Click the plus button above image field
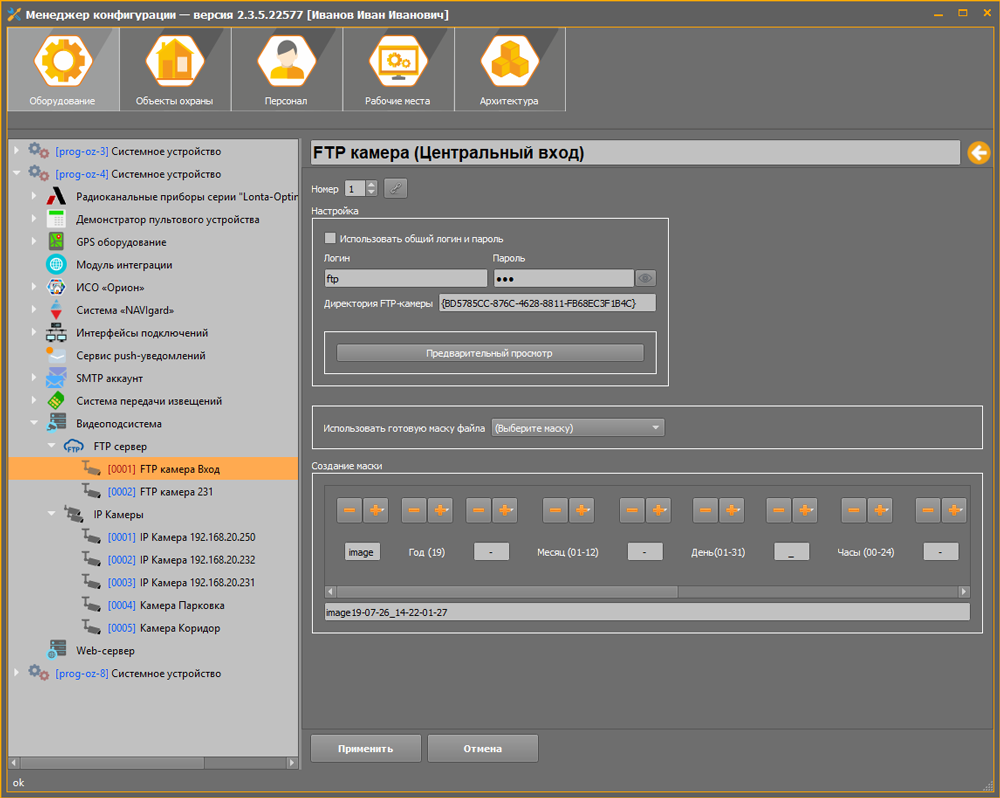 pos(375,510)
